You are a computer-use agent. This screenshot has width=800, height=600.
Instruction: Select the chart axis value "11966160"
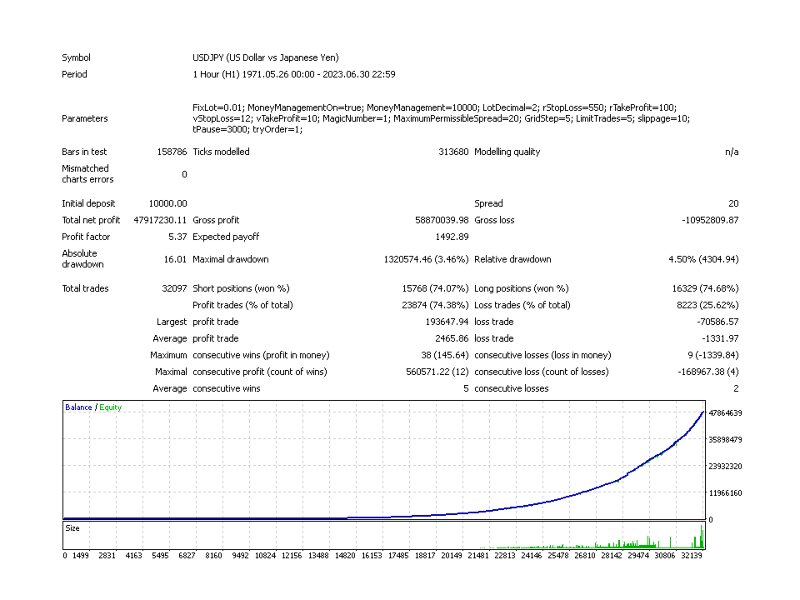(x=726, y=493)
